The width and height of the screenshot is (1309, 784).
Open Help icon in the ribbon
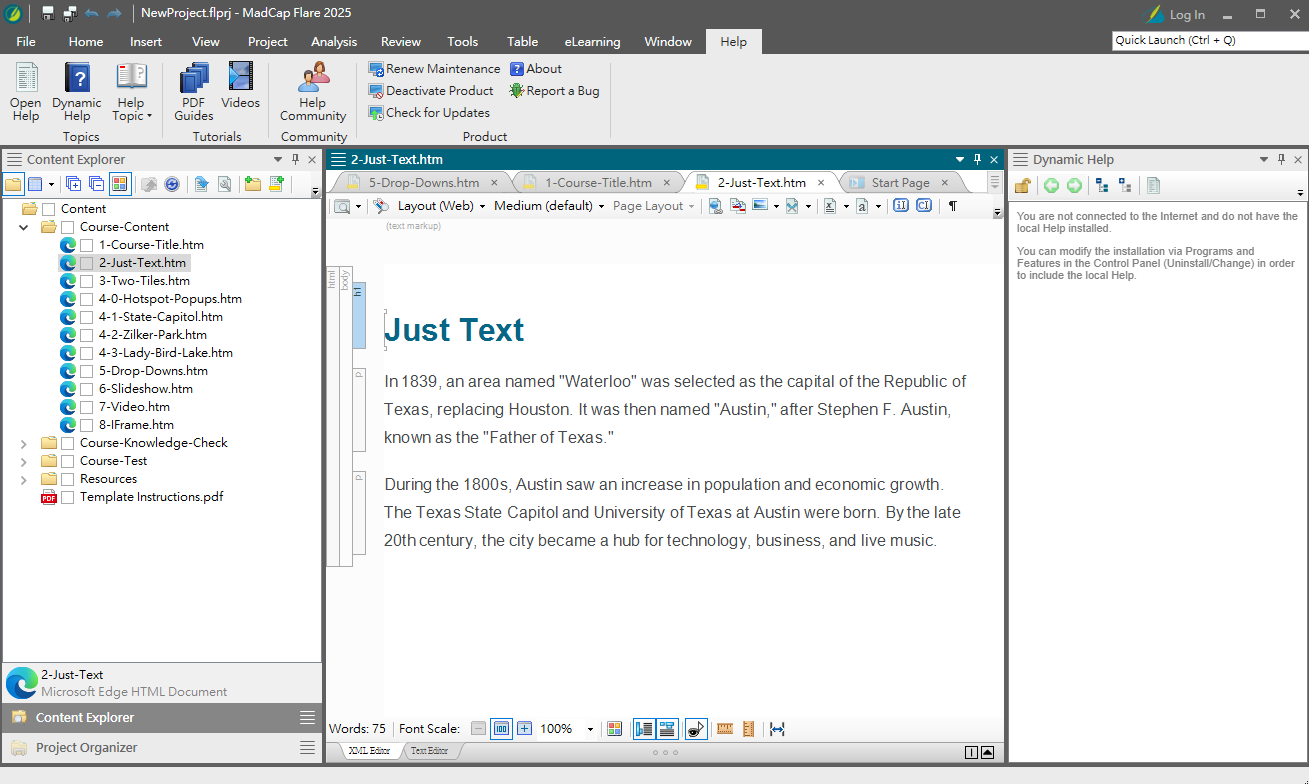click(x=26, y=78)
